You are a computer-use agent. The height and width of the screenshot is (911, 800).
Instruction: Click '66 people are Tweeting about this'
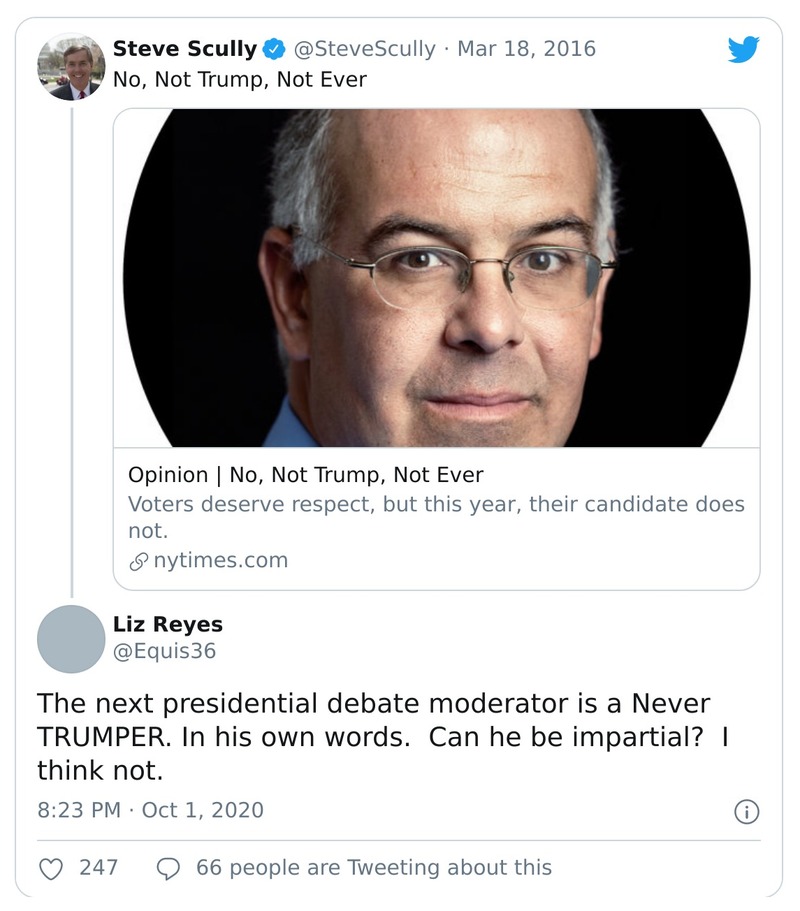click(373, 868)
